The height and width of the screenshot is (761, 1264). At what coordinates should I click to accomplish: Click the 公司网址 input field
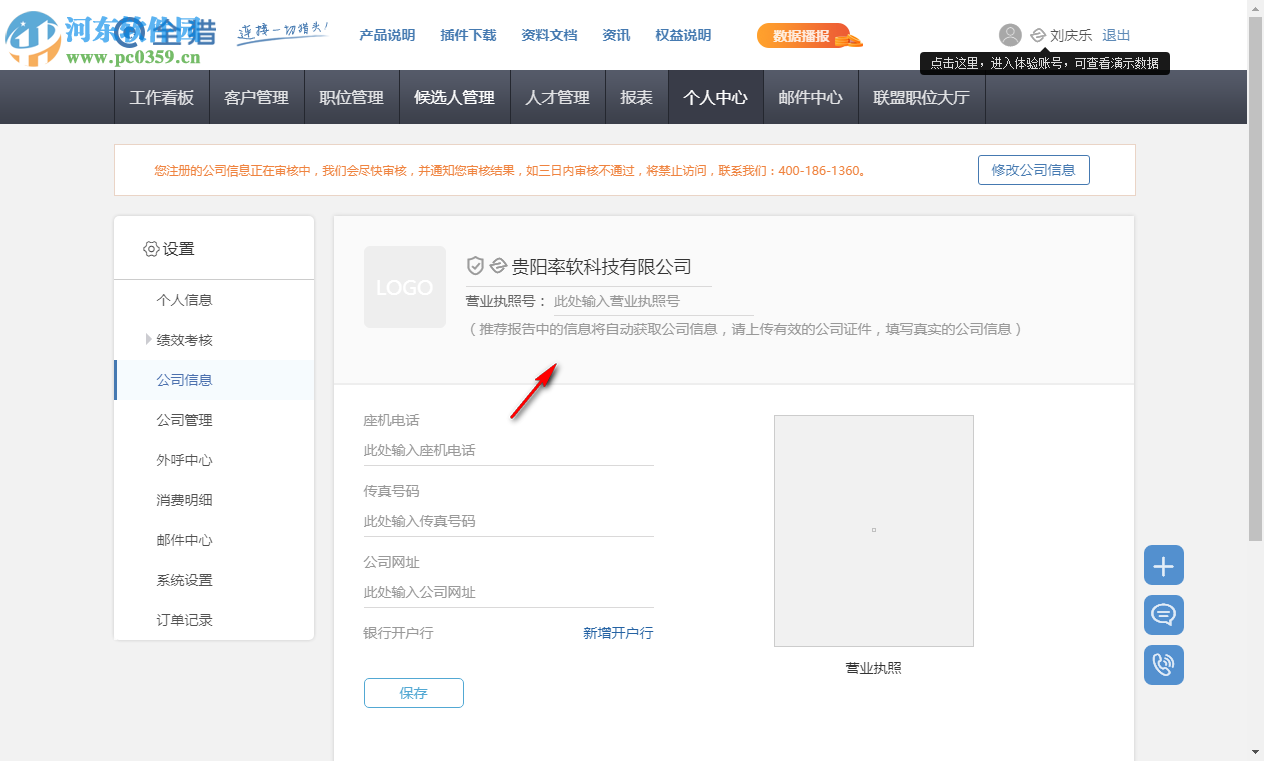[x=509, y=593]
